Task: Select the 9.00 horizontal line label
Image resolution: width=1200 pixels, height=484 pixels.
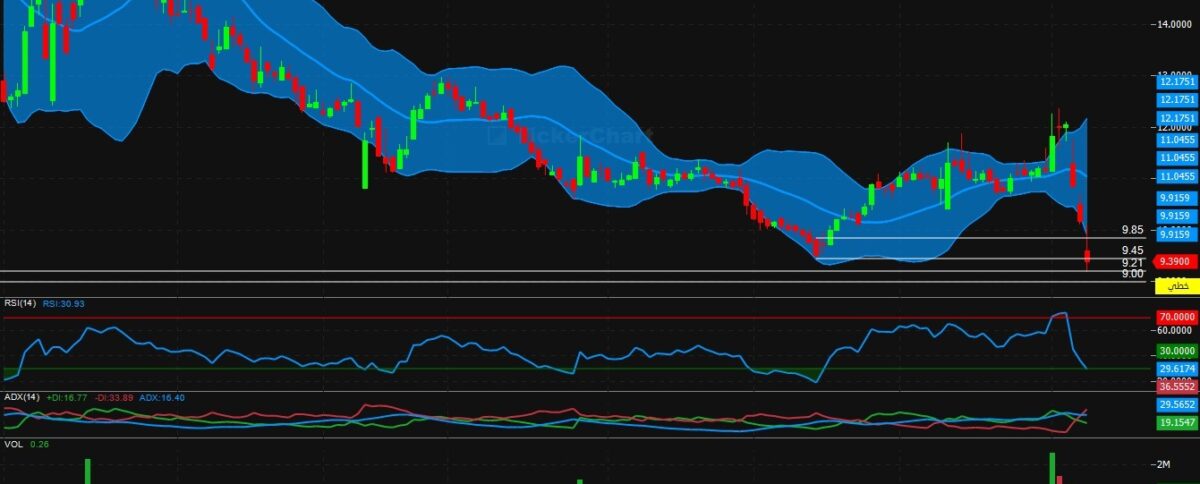Action: coord(1132,273)
